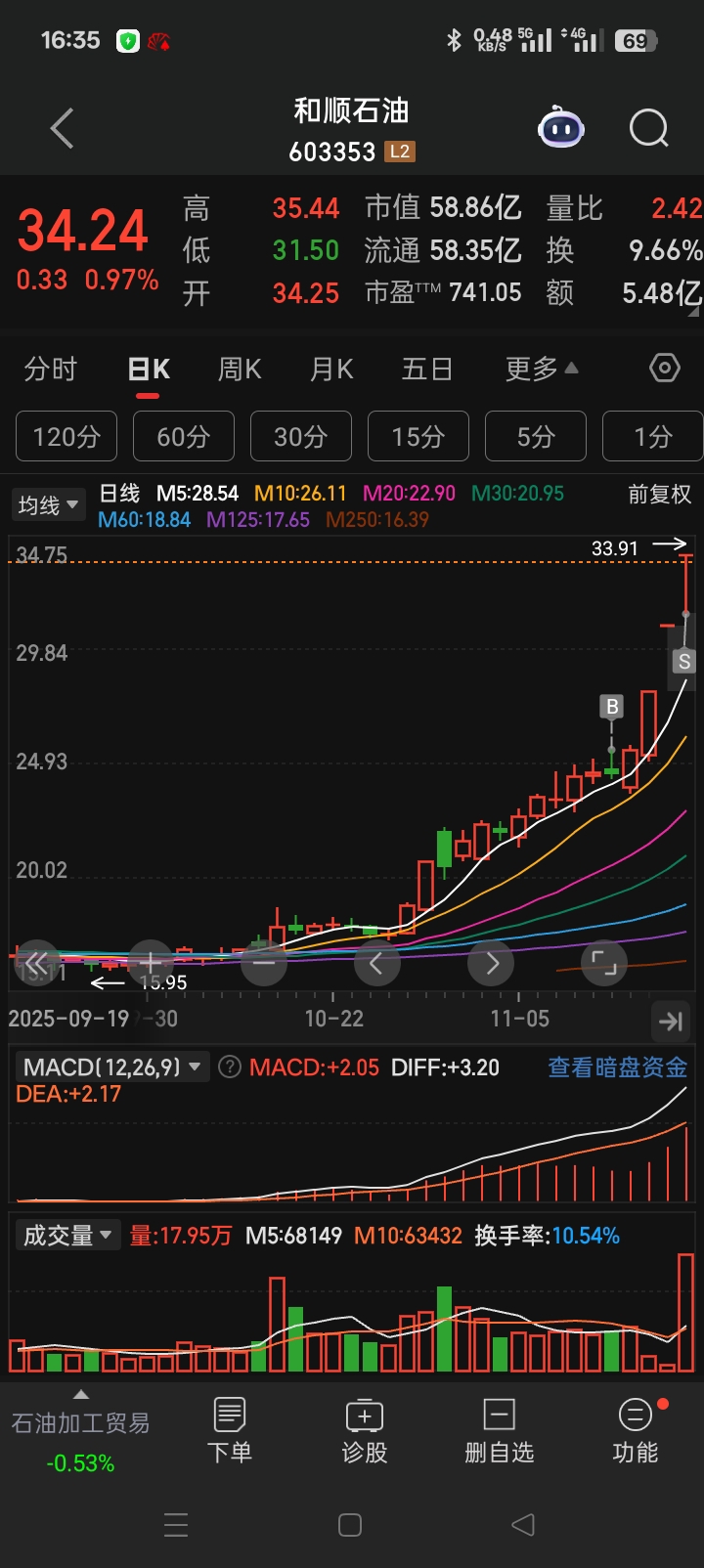Tap tallest volume bar at right
The image size is (704, 1568).
click(x=684, y=1312)
